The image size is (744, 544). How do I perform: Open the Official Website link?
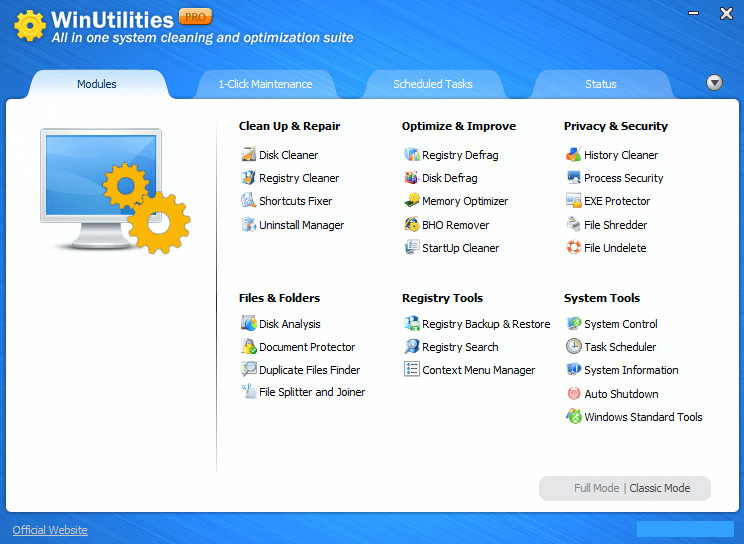[x=50, y=530]
